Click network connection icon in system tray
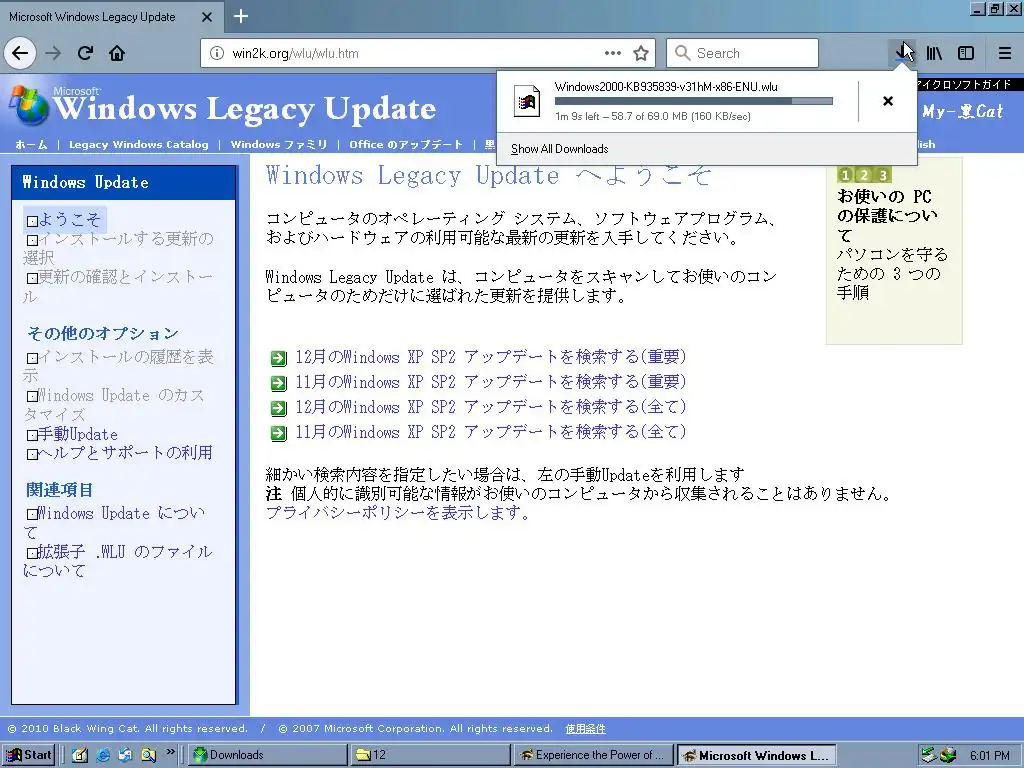The width and height of the screenshot is (1024, 768). [x=929, y=755]
